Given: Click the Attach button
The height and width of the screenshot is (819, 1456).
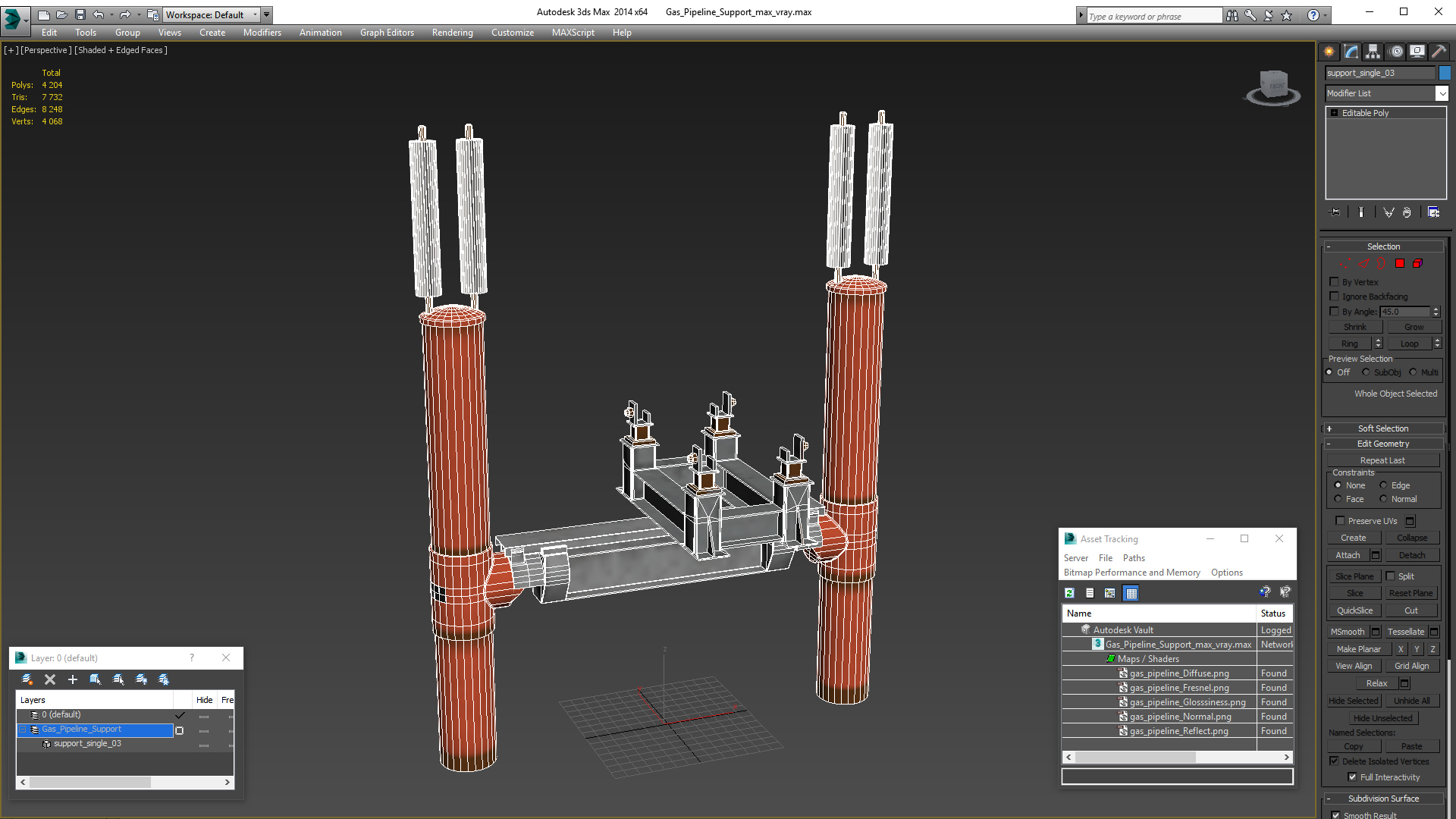Looking at the screenshot, I should (x=1348, y=555).
